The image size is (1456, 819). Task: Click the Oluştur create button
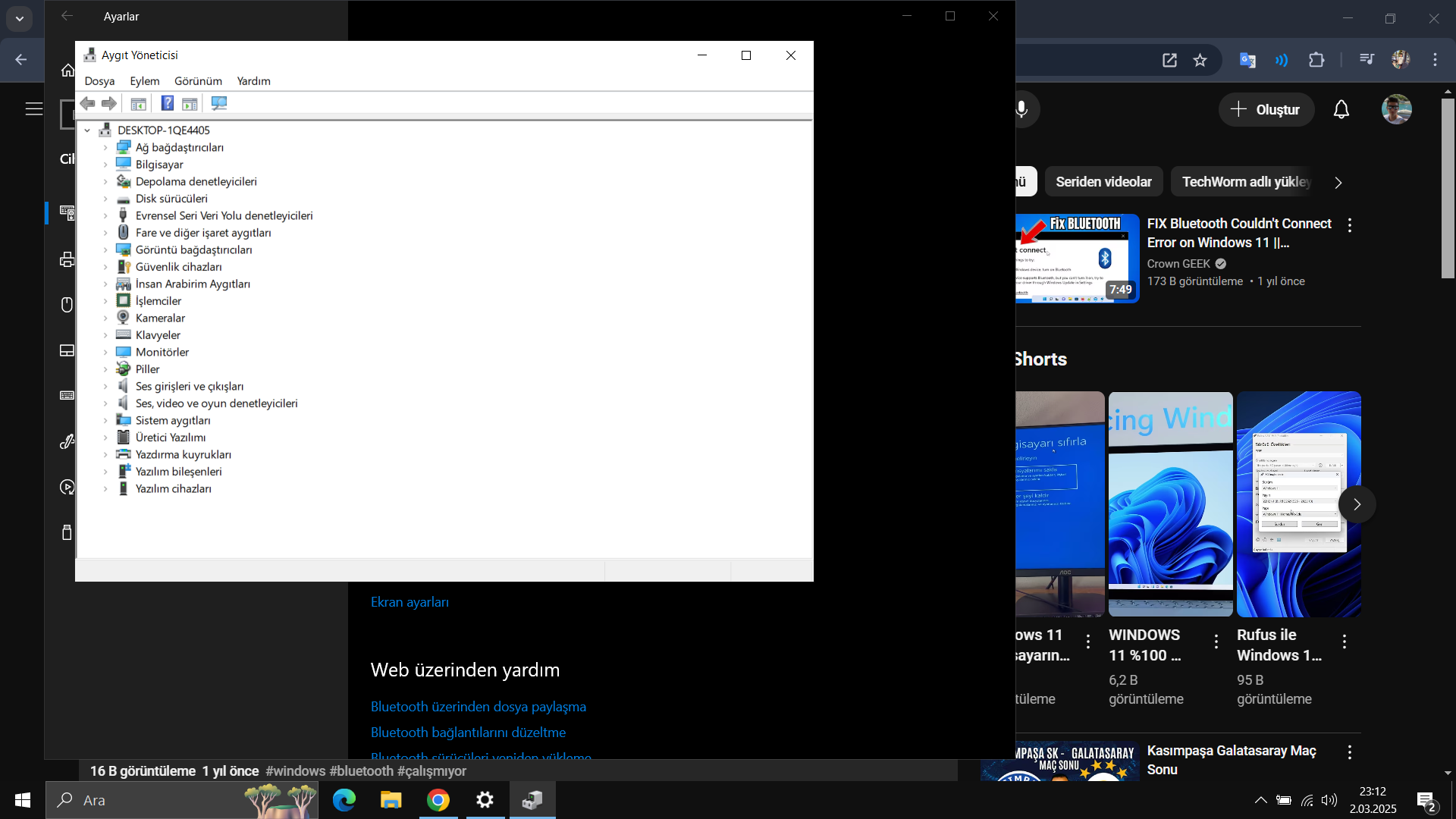point(1265,110)
